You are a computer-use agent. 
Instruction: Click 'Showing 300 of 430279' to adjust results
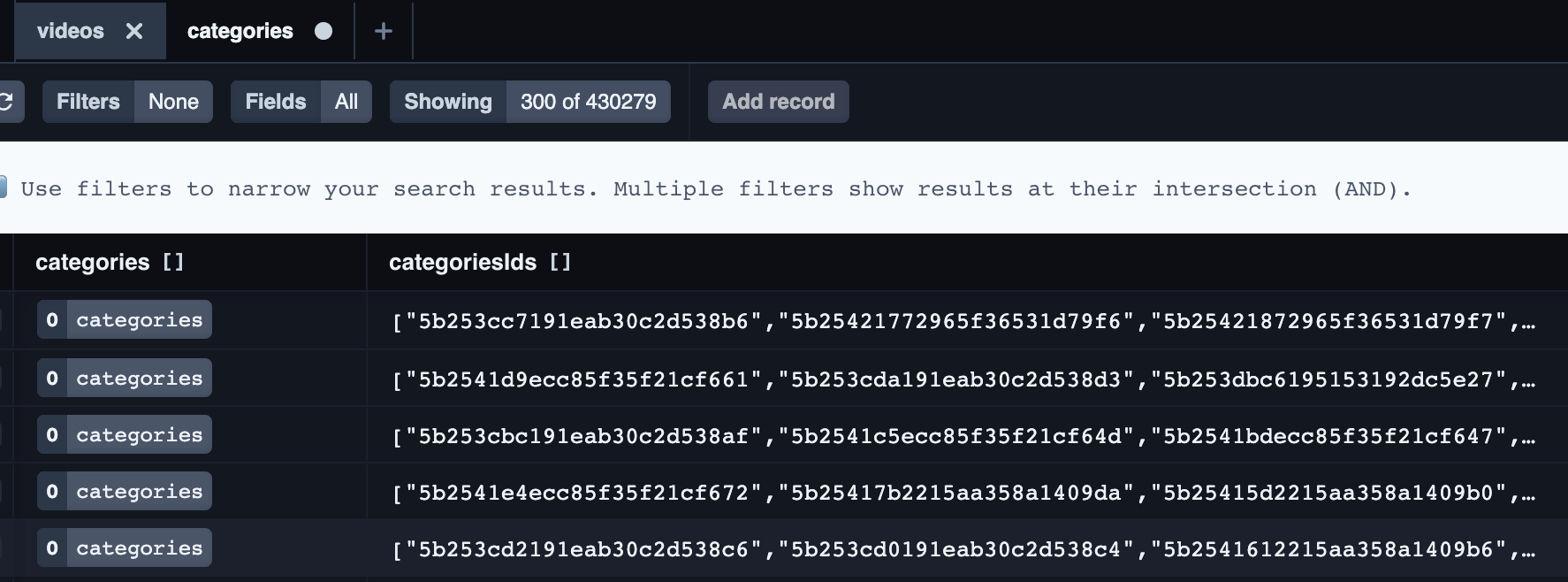(x=529, y=101)
